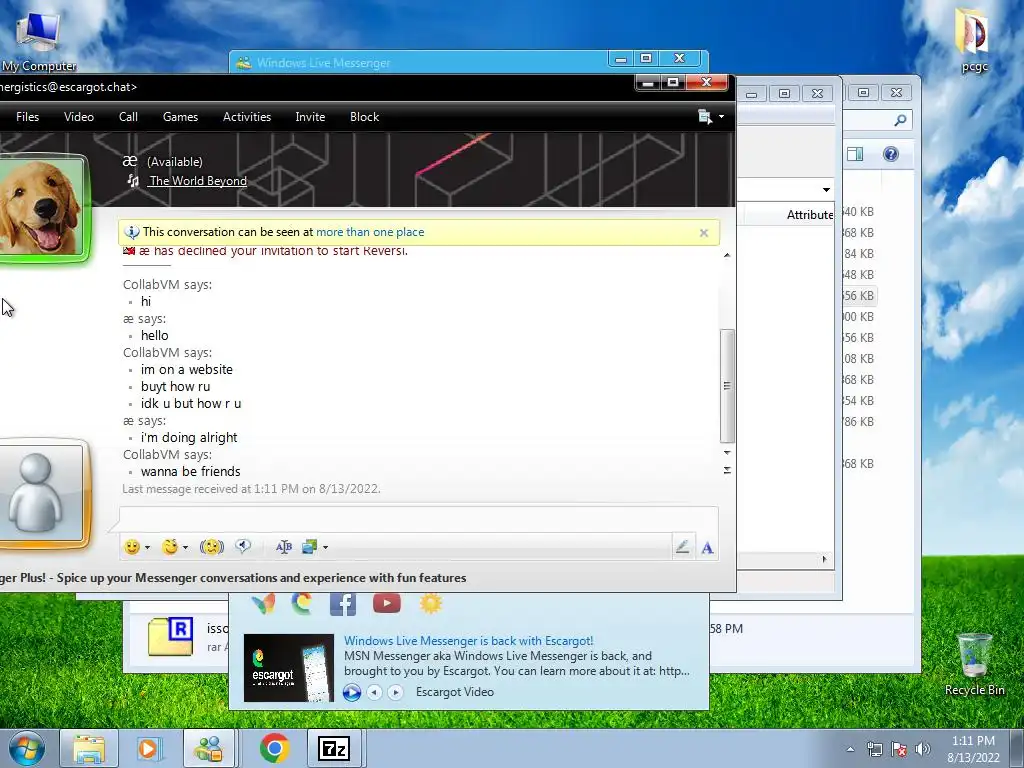Open the Call menu
Image resolution: width=1024 pixels, height=768 pixels.
coord(128,117)
